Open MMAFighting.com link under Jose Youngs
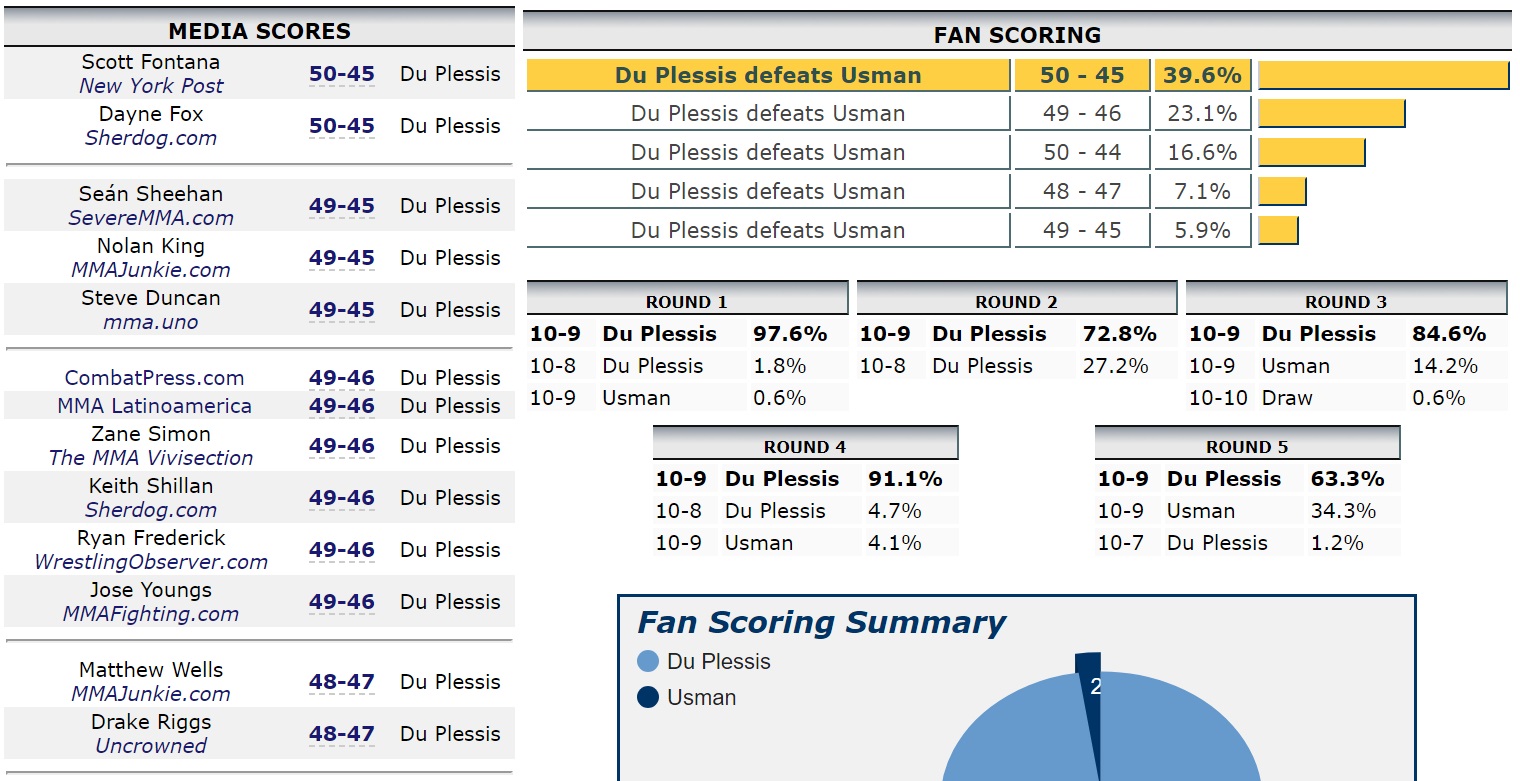The height and width of the screenshot is (781, 1520). 151,614
